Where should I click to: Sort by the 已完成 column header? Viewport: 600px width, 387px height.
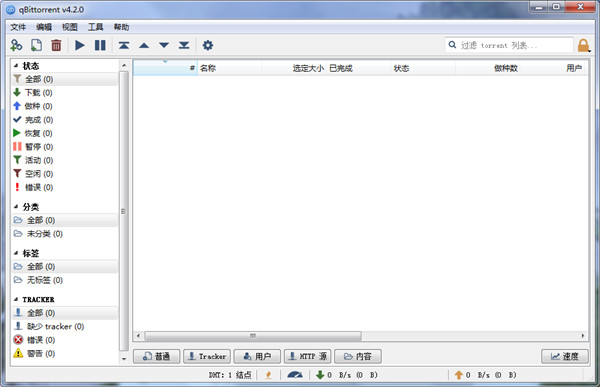[x=358, y=68]
